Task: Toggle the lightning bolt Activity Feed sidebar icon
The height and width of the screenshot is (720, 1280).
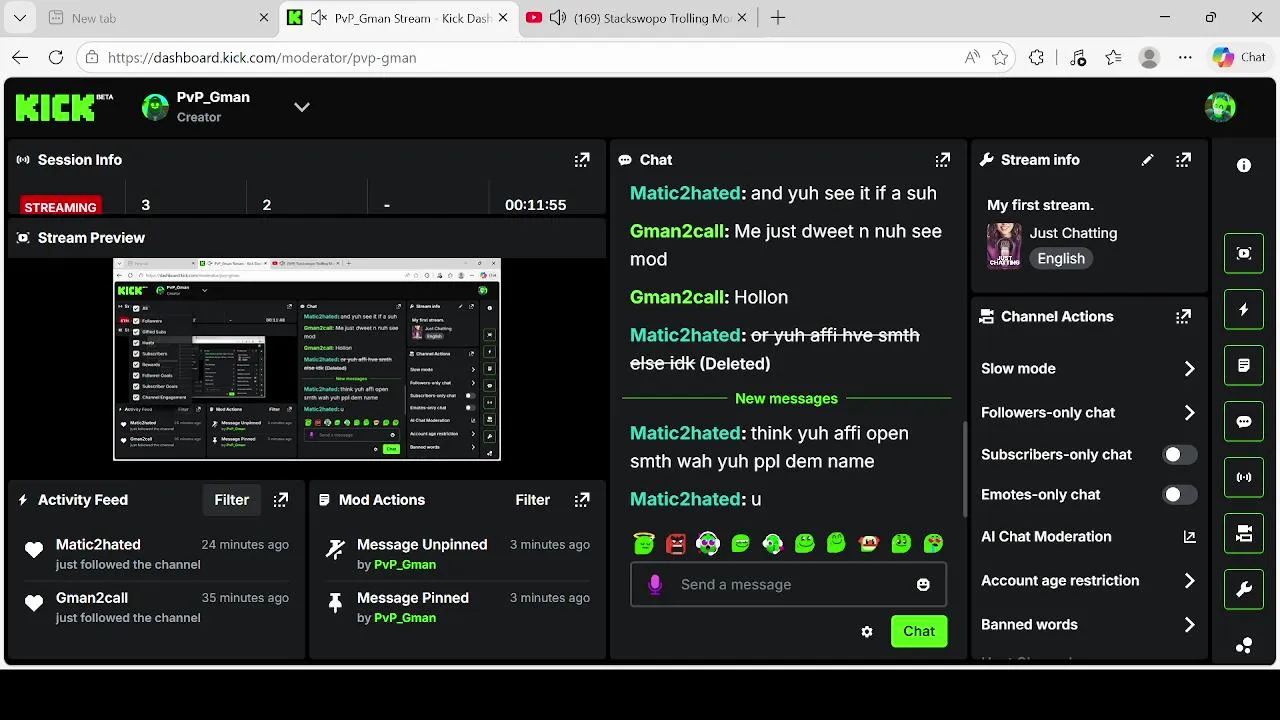Action: pyautogui.click(x=1244, y=309)
